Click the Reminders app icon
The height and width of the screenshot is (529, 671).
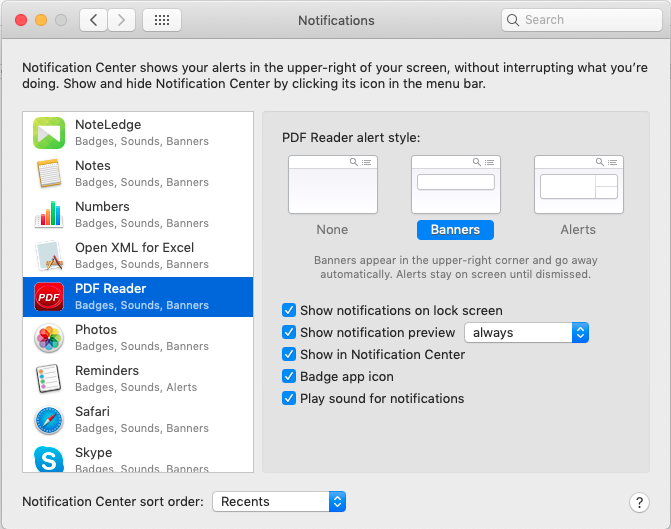[x=49, y=379]
